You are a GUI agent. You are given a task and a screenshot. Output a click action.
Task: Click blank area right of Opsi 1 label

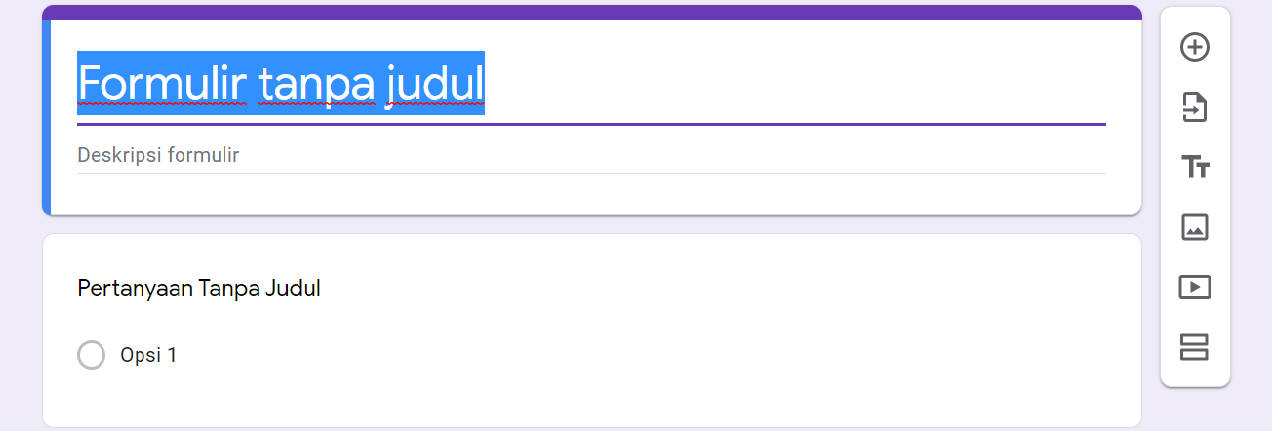pos(600,355)
